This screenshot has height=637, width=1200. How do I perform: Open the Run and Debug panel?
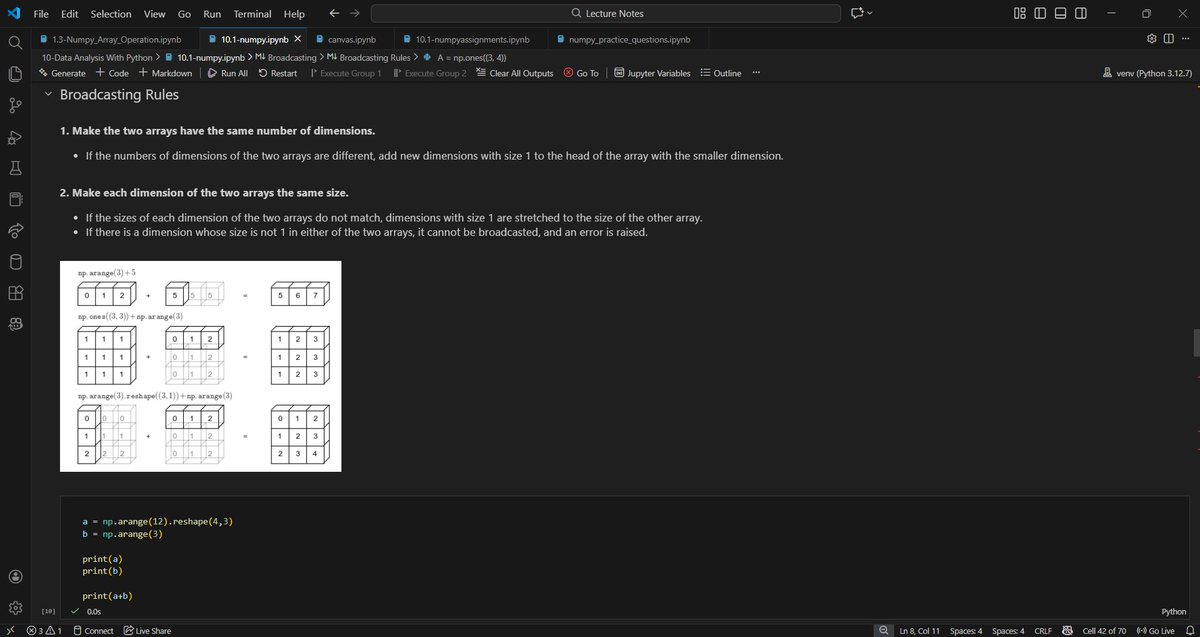coord(14,136)
